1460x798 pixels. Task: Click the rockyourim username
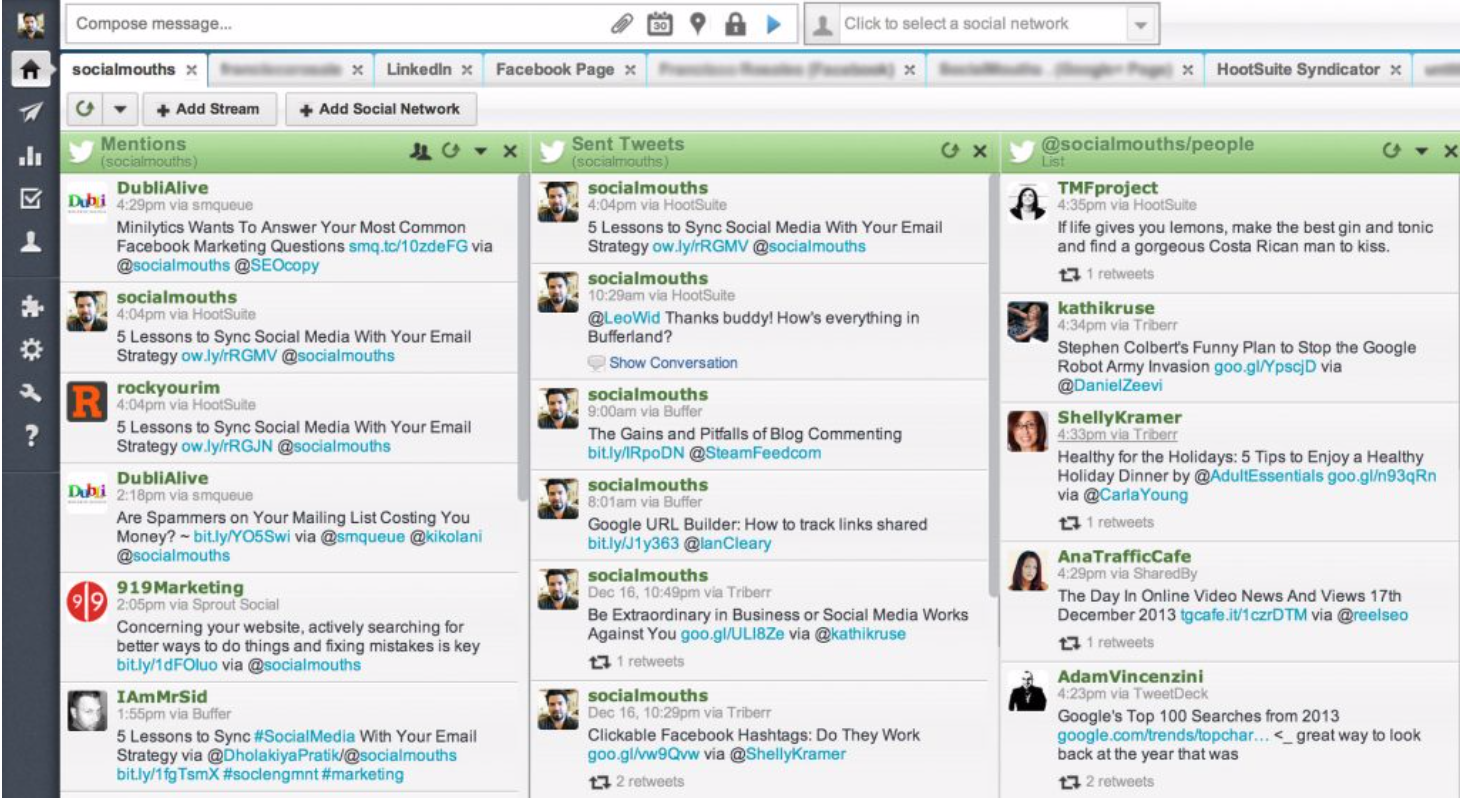pyautogui.click(x=168, y=387)
